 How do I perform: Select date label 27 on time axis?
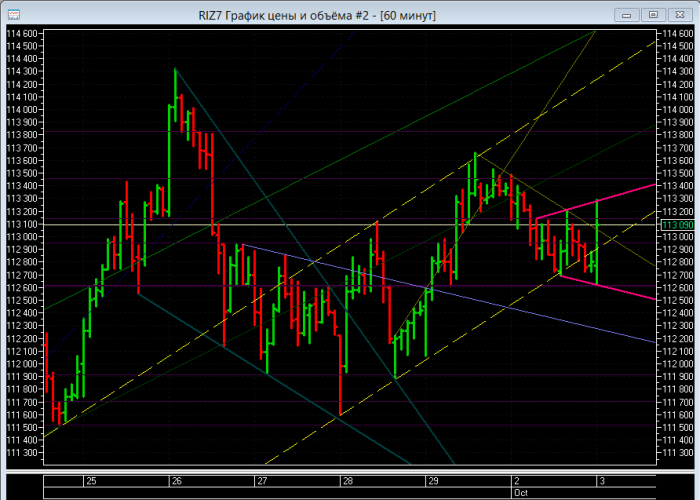pos(262,481)
